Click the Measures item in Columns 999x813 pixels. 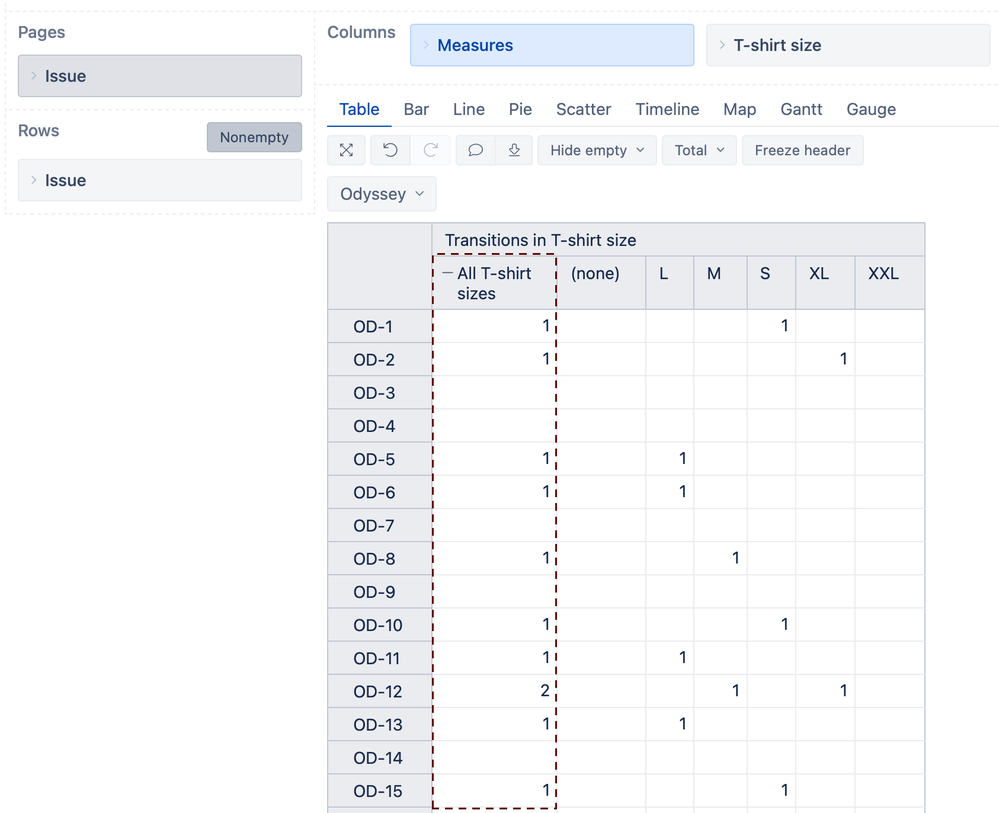(x=475, y=45)
